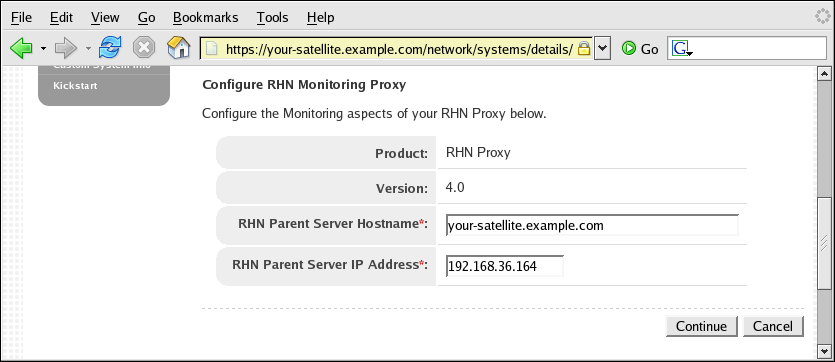Open the View menu
Screen dimensions: 835x362
pyautogui.click(x=105, y=18)
